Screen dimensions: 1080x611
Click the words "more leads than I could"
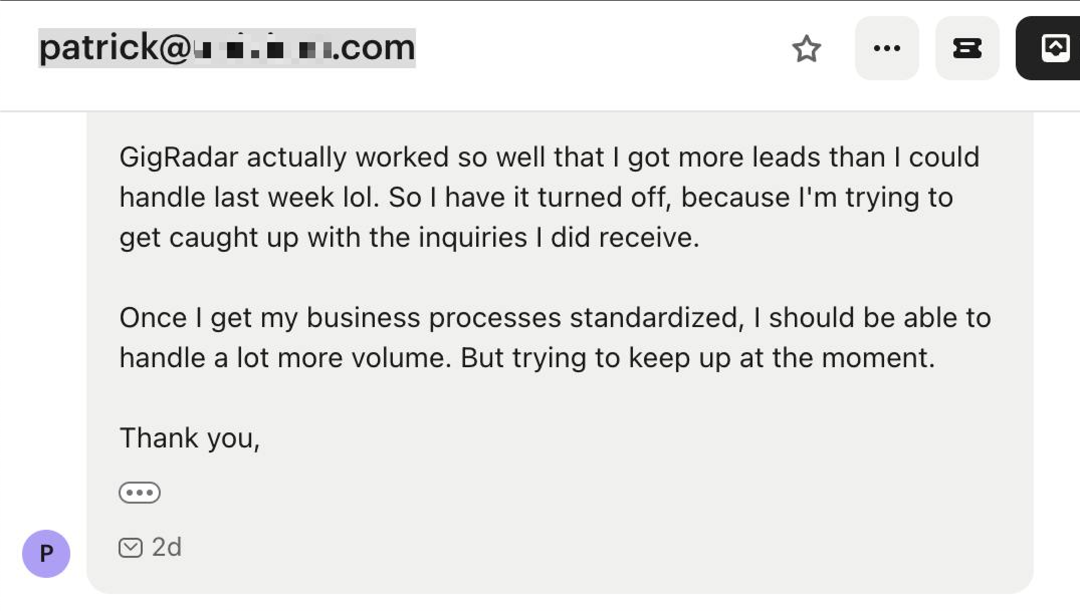pos(829,157)
